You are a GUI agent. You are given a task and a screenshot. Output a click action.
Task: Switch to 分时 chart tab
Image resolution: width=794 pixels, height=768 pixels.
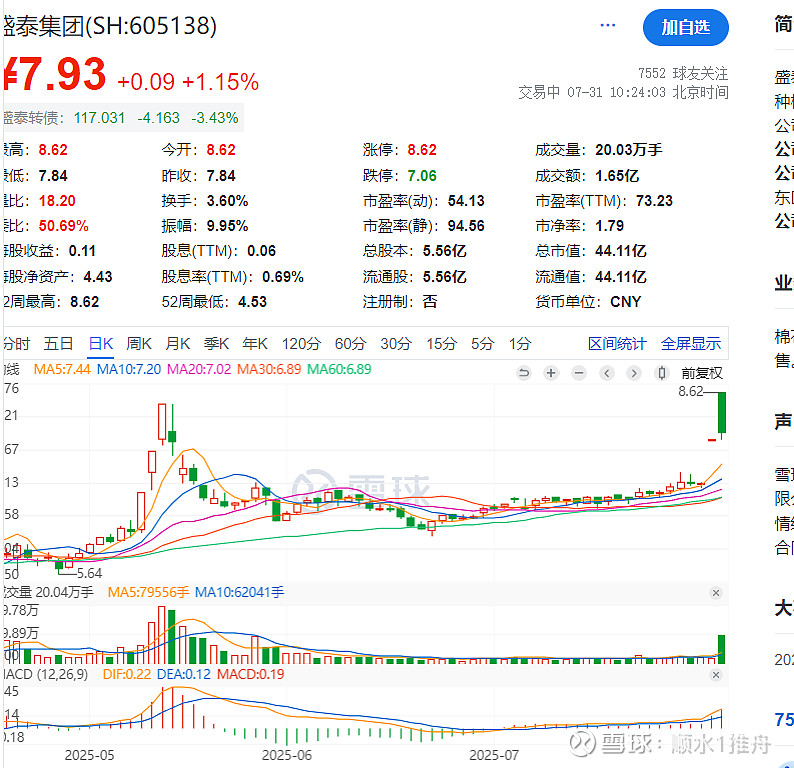pos(17,344)
